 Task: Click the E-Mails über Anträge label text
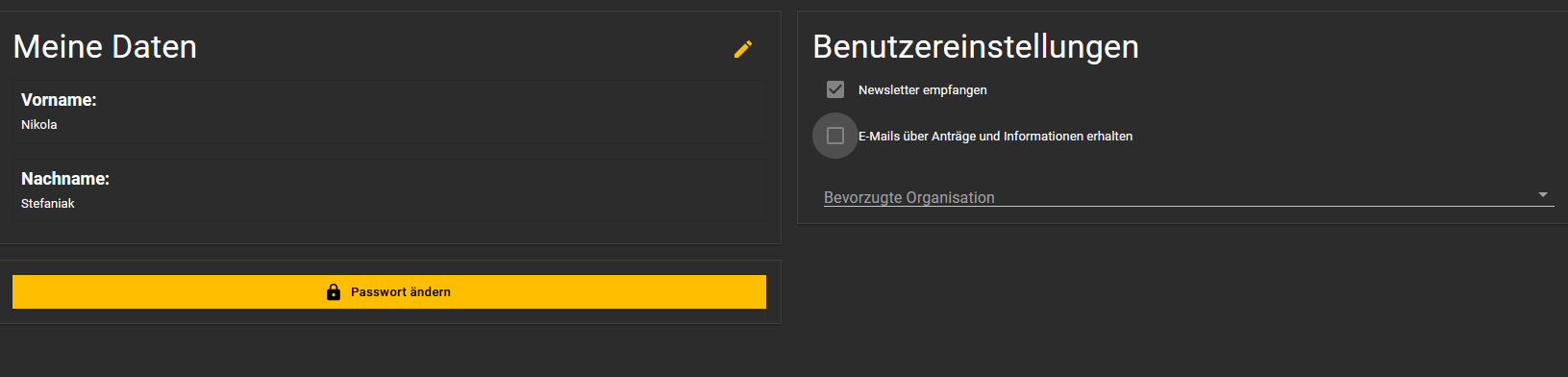995,136
